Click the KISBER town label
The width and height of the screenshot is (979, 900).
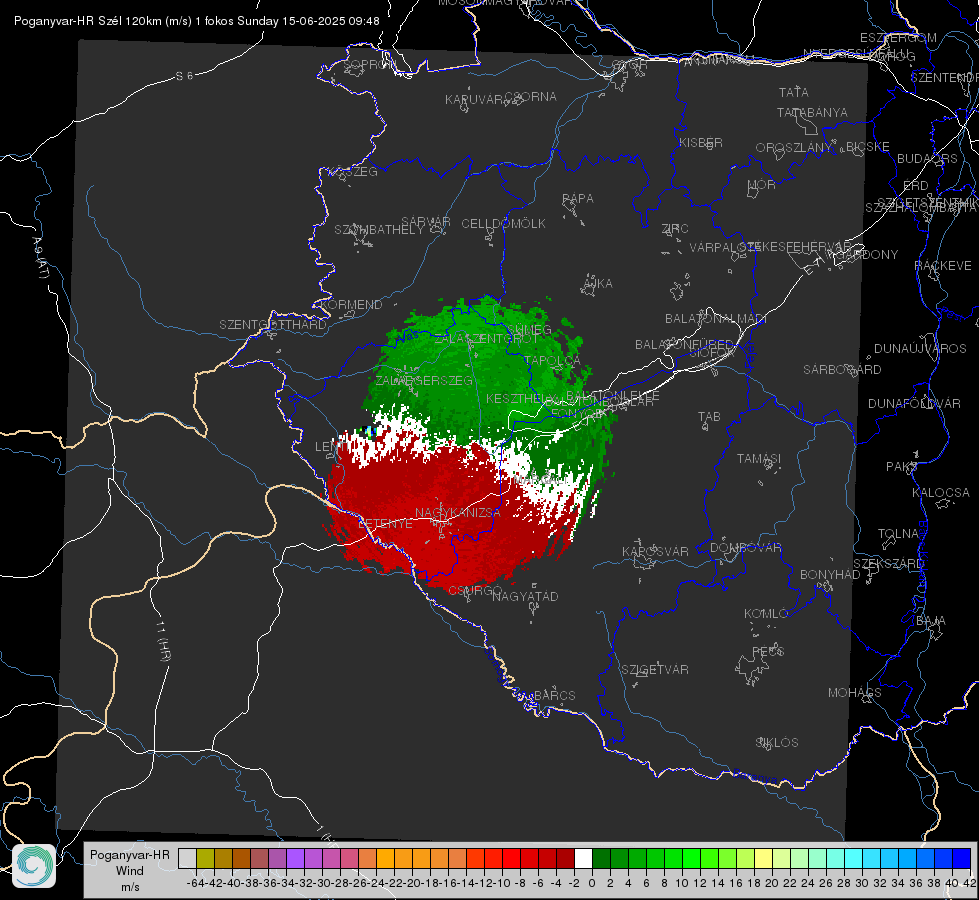coord(701,143)
